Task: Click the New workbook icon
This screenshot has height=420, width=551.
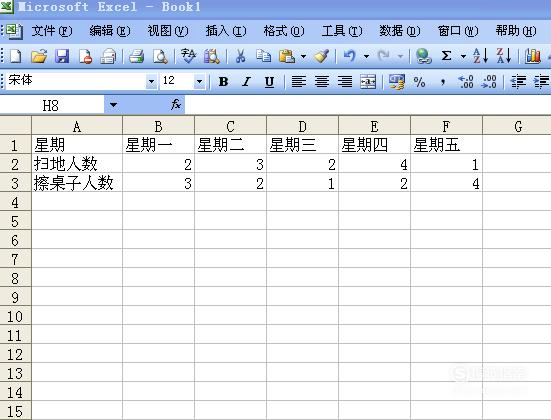Action: (15, 56)
